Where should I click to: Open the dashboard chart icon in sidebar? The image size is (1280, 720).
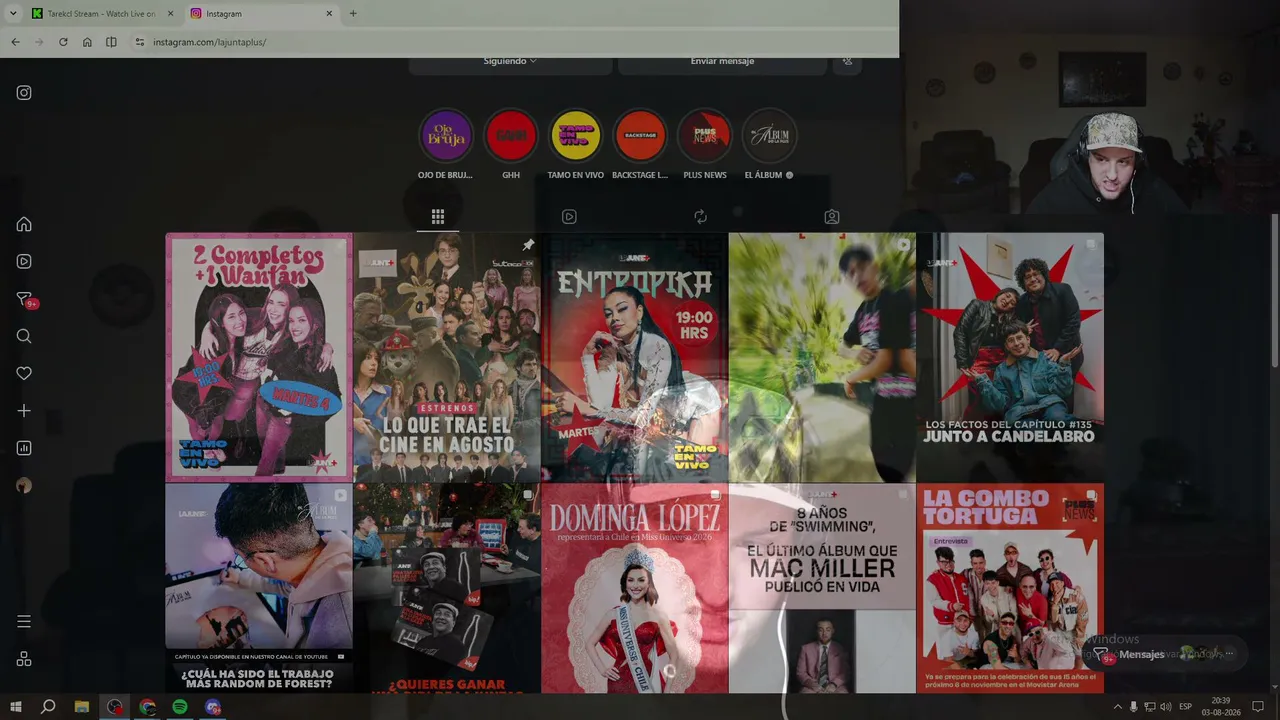point(24,448)
